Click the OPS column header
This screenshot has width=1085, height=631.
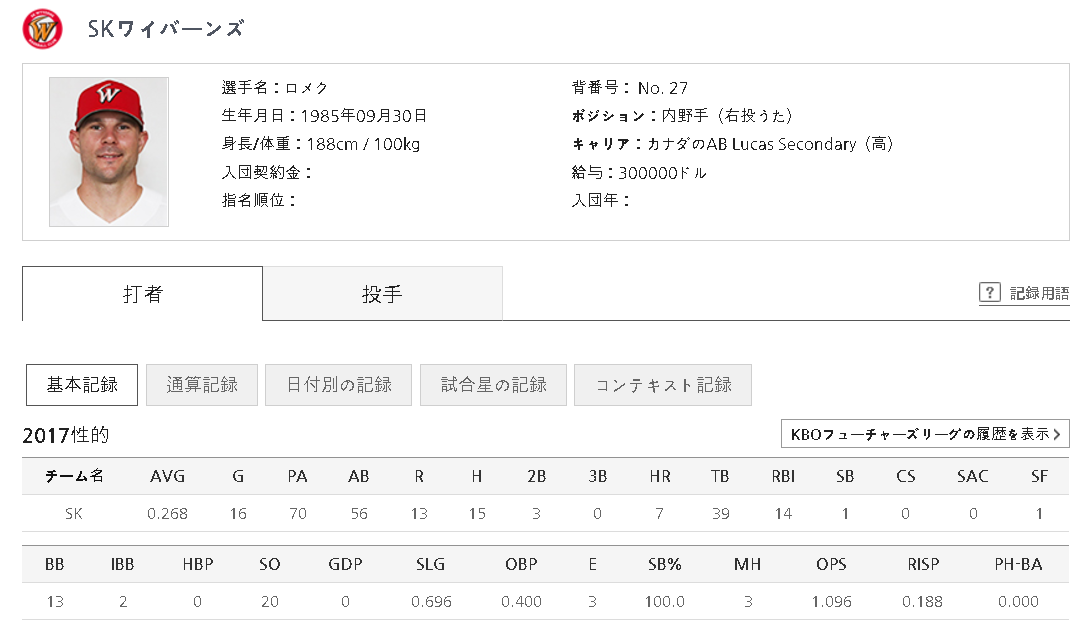click(x=831, y=564)
